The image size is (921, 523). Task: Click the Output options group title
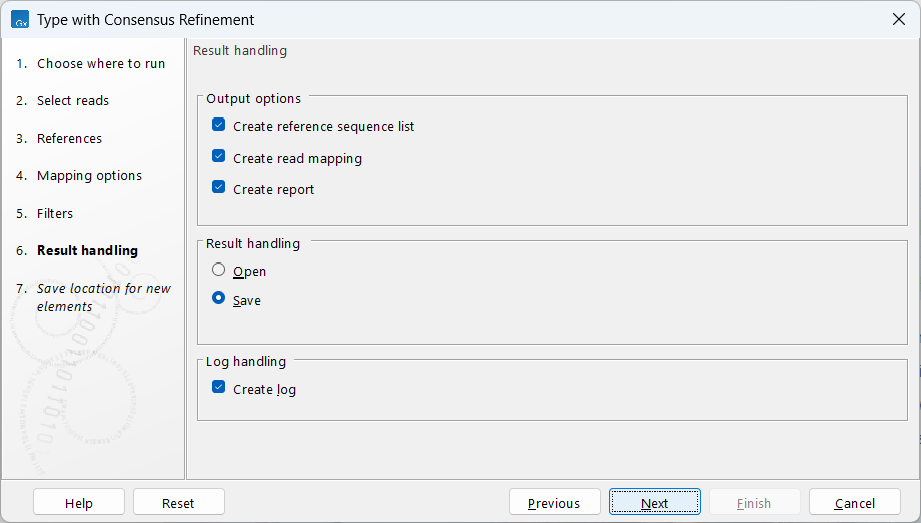point(253,99)
